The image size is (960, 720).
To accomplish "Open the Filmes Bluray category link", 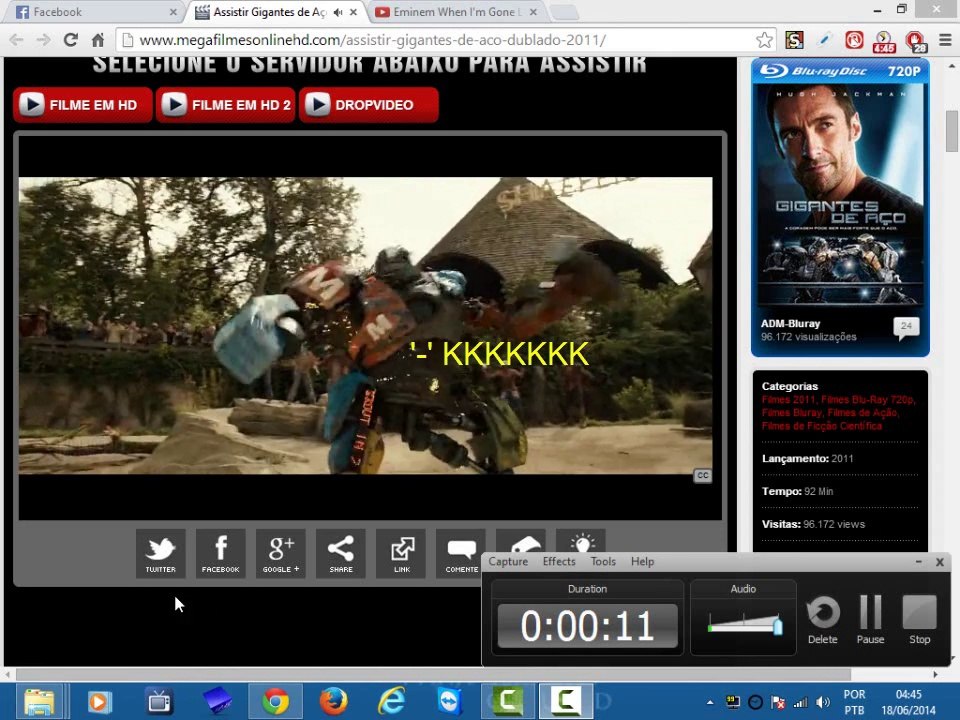I will (792, 413).
